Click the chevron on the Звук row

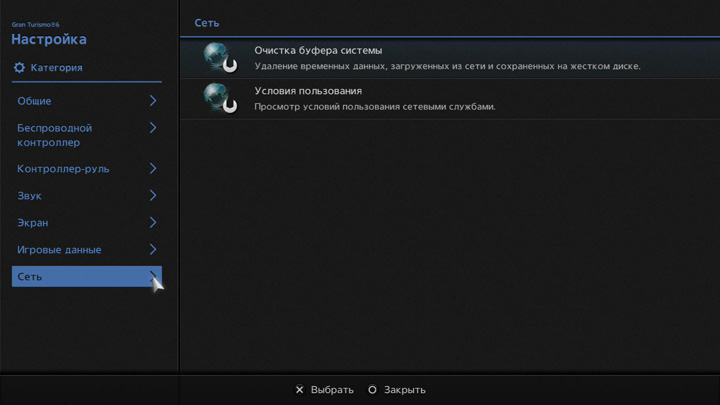153,196
